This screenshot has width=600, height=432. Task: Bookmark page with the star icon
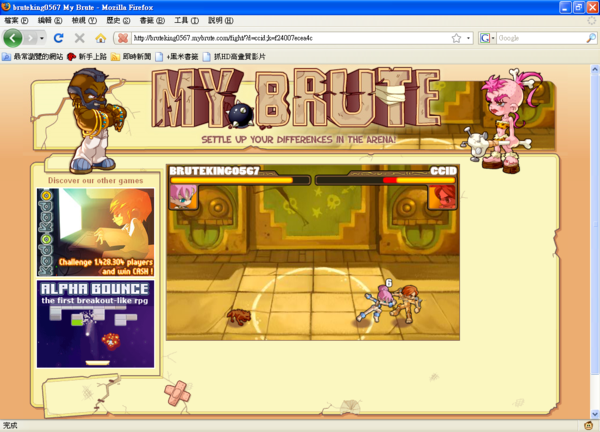(x=456, y=38)
